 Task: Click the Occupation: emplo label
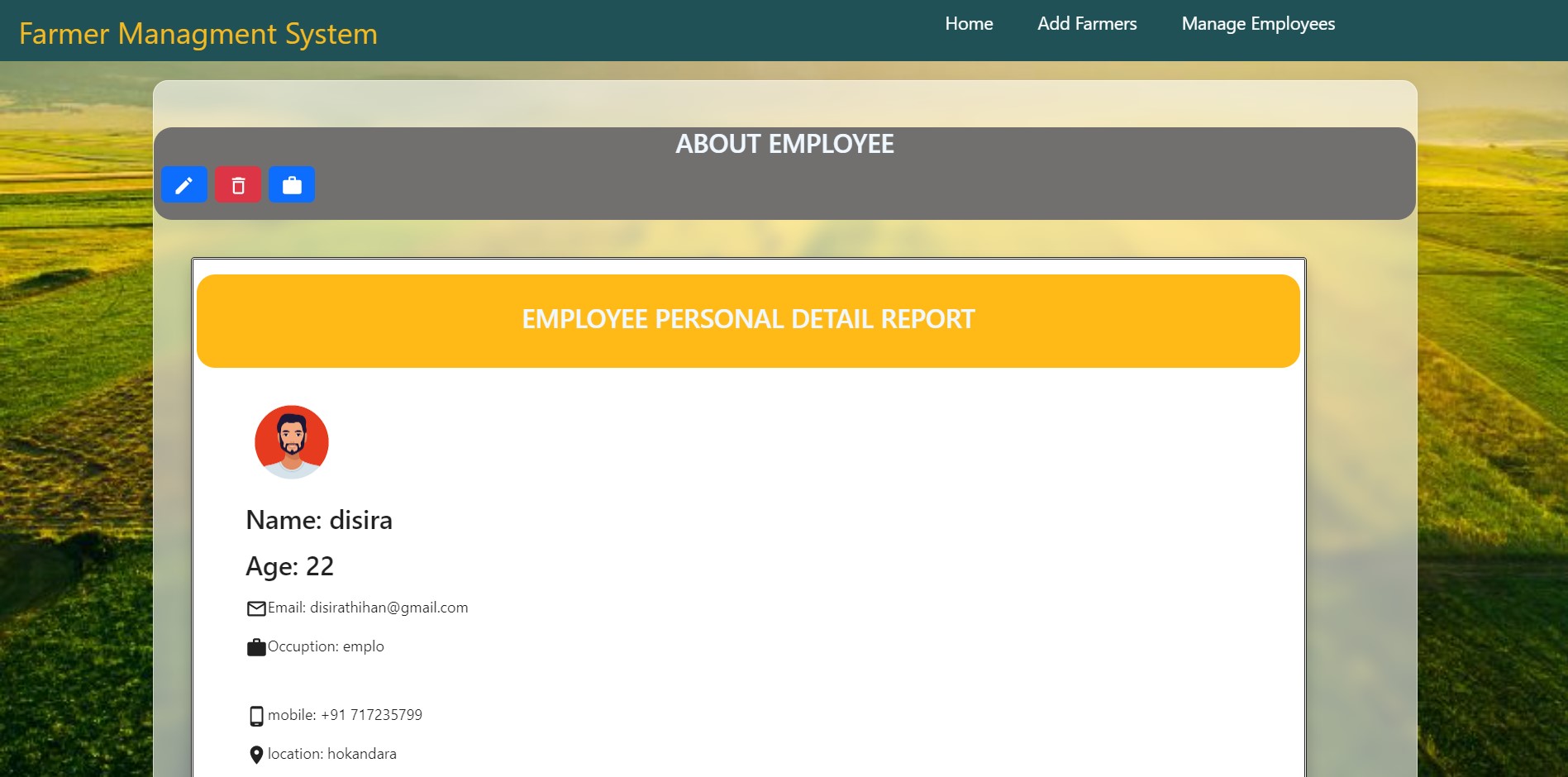point(325,646)
